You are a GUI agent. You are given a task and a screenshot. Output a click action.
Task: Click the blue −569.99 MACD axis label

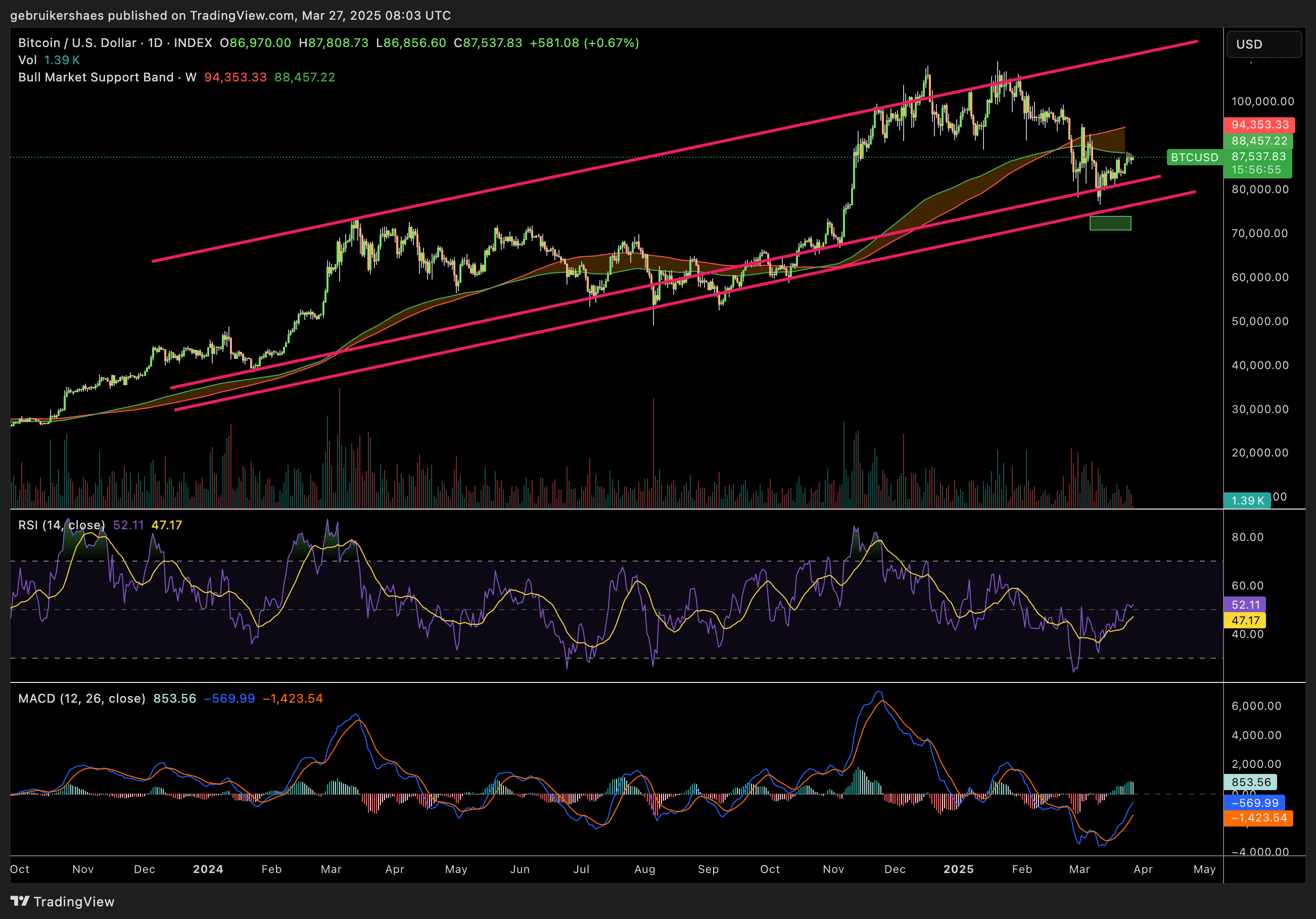tap(1254, 803)
